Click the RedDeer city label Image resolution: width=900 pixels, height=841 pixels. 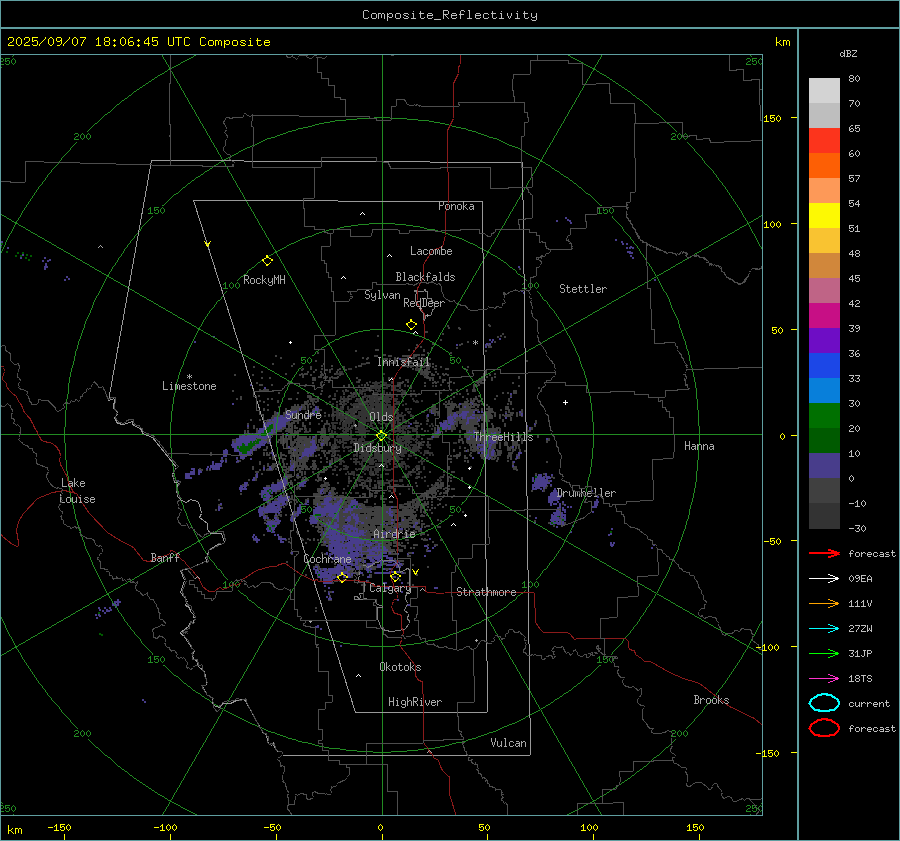coord(424,303)
